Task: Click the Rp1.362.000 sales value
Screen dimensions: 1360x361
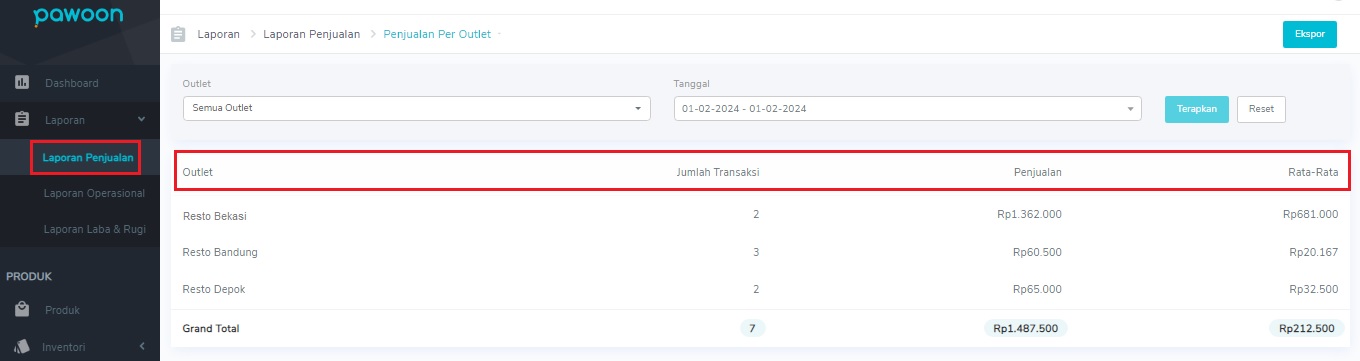Action: pyautogui.click(x=1029, y=216)
